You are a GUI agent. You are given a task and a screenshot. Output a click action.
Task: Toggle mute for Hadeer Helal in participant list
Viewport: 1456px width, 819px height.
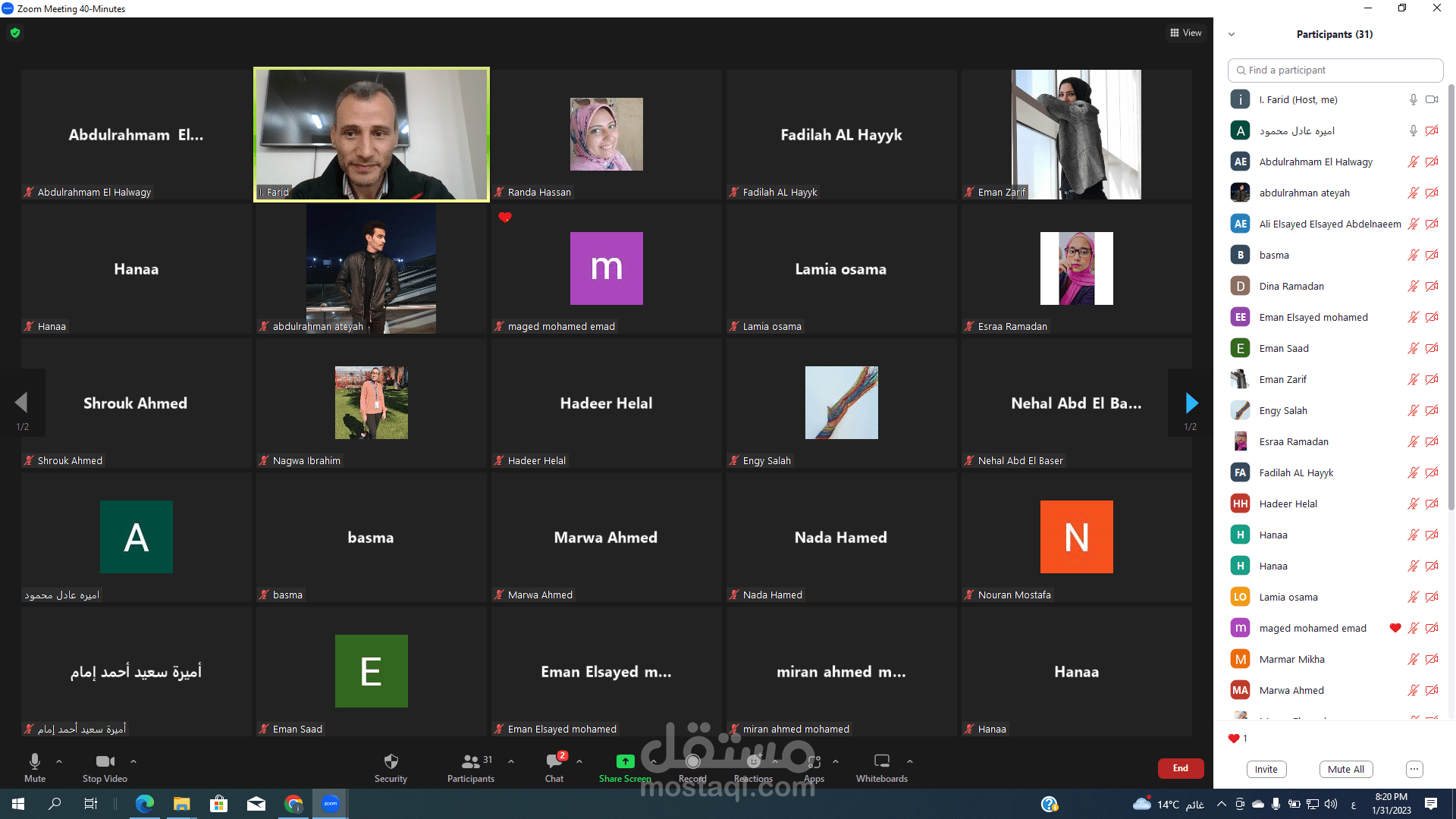pyautogui.click(x=1413, y=504)
